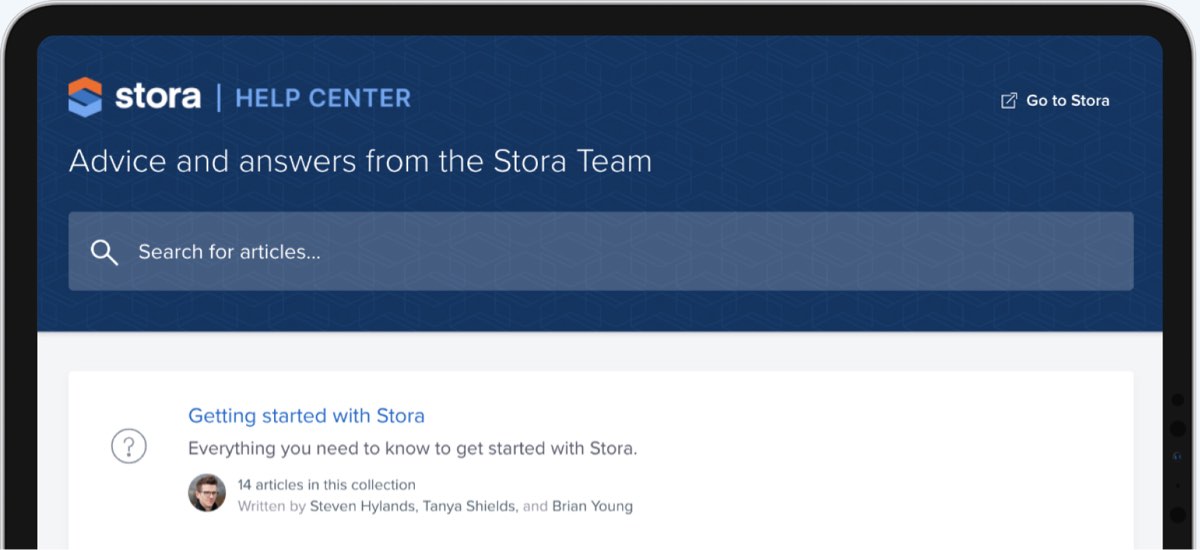The width and height of the screenshot is (1200, 550).
Task: Click the magnifying glass search icon
Action: pyautogui.click(x=104, y=252)
